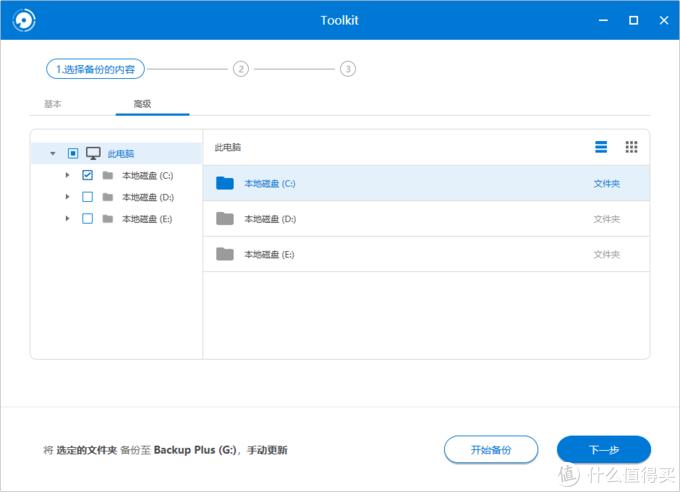The height and width of the screenshot is (492, 680).
Task: Click the gray folder icon for 本地磁盘 (E:) in list
Action: pyautogui.click(x=225, y=254)
